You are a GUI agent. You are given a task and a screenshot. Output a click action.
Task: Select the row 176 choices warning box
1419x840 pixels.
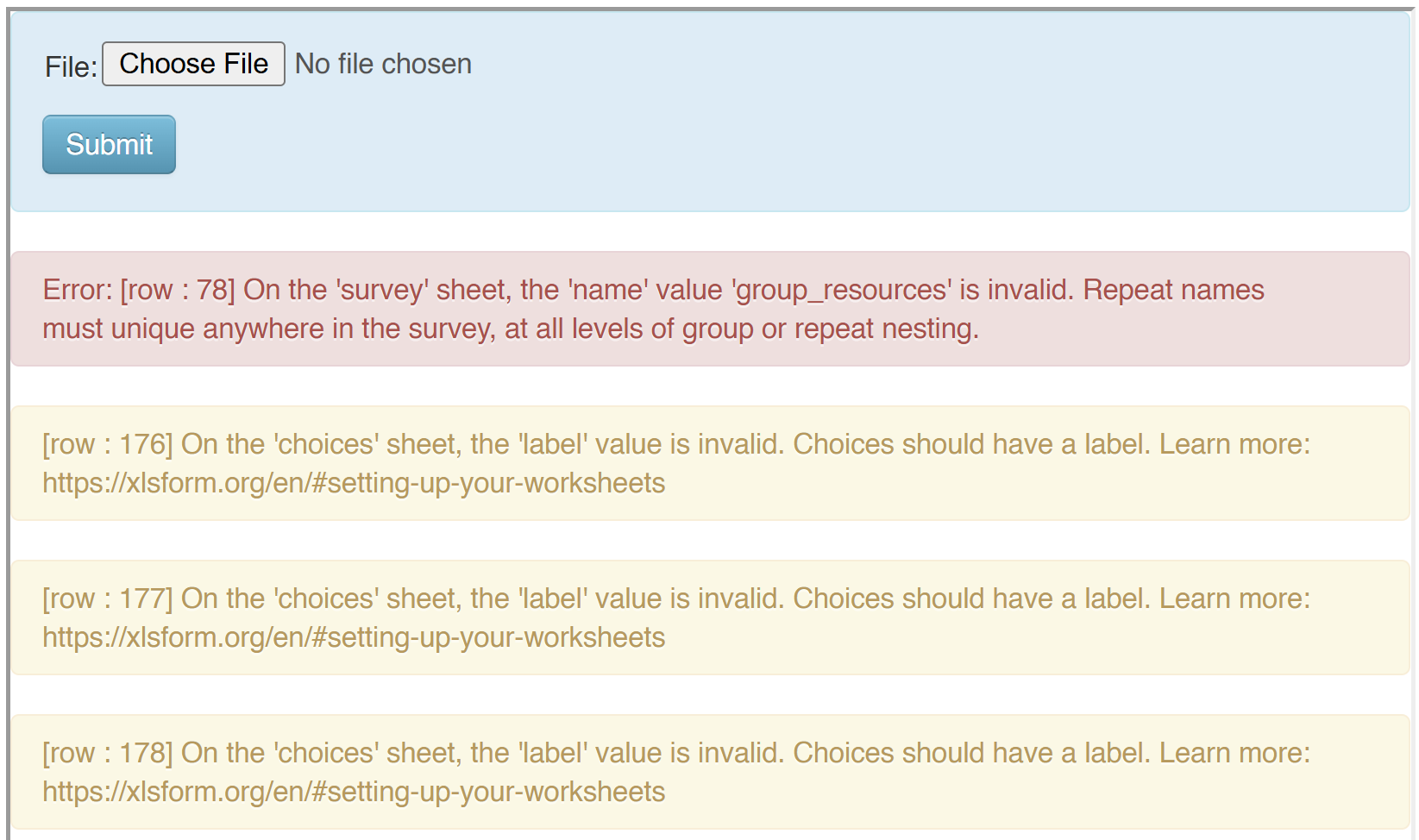coord(710,463)
